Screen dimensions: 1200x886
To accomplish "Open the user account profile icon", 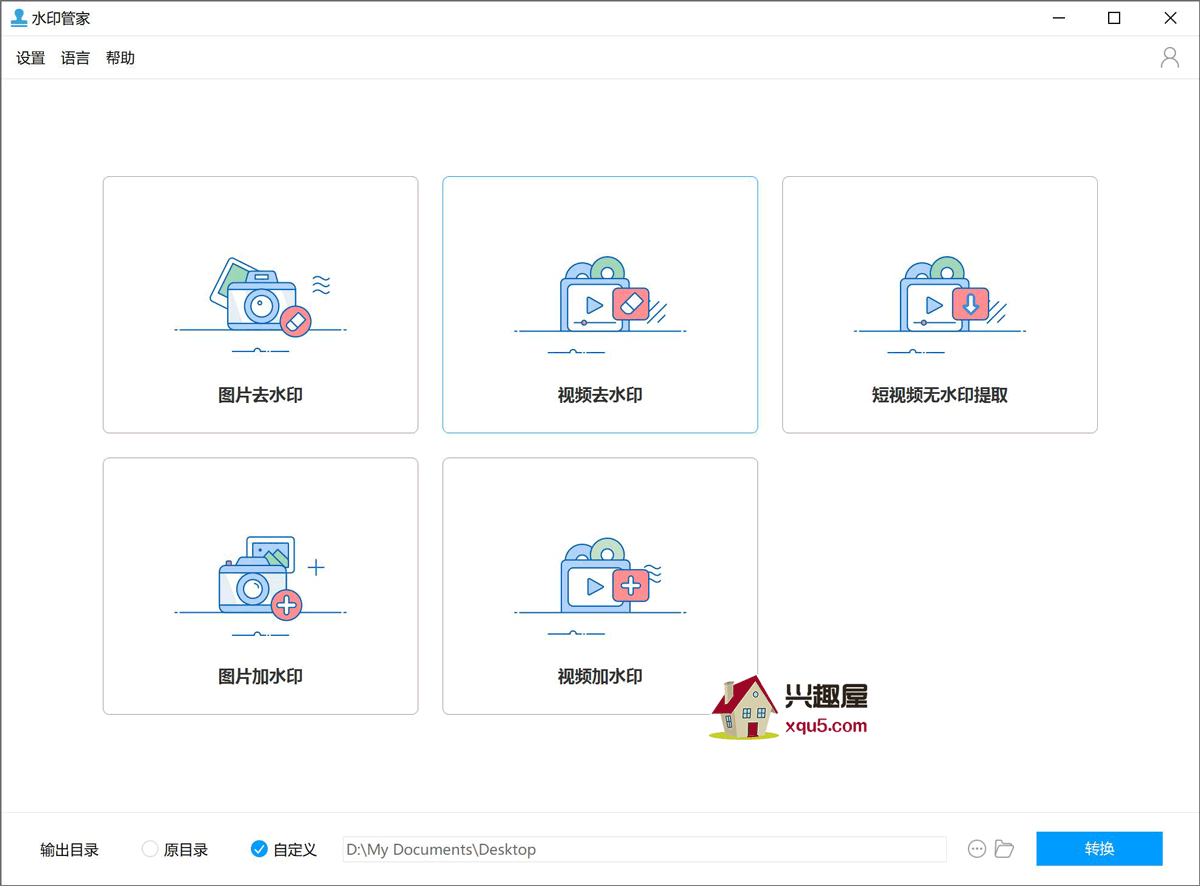I will tap(1169, 58).
